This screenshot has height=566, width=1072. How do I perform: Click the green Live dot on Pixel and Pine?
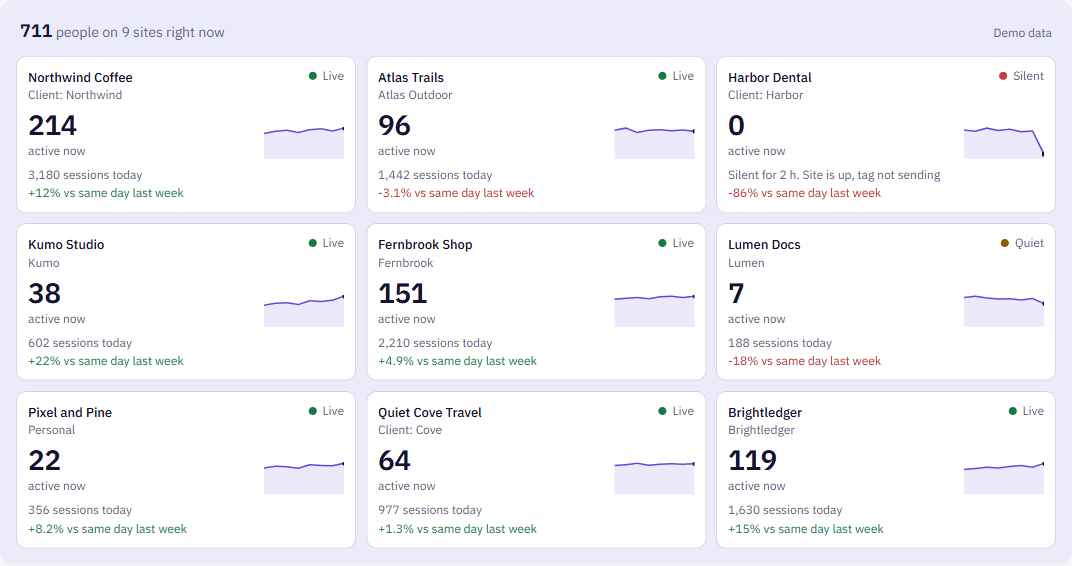click(x=312, y=411)
